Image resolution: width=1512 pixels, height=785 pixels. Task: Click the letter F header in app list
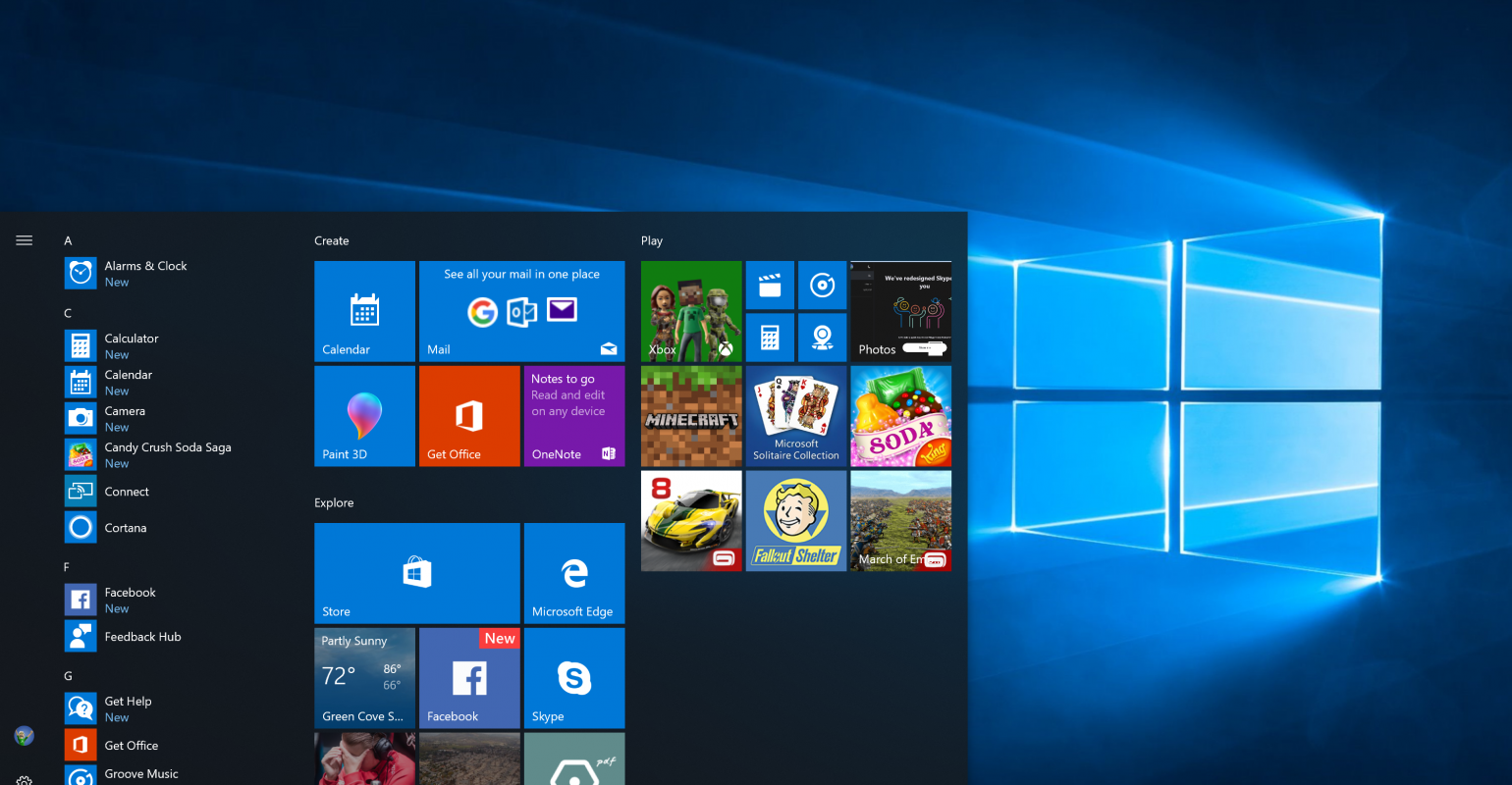(x=67, y=567)
